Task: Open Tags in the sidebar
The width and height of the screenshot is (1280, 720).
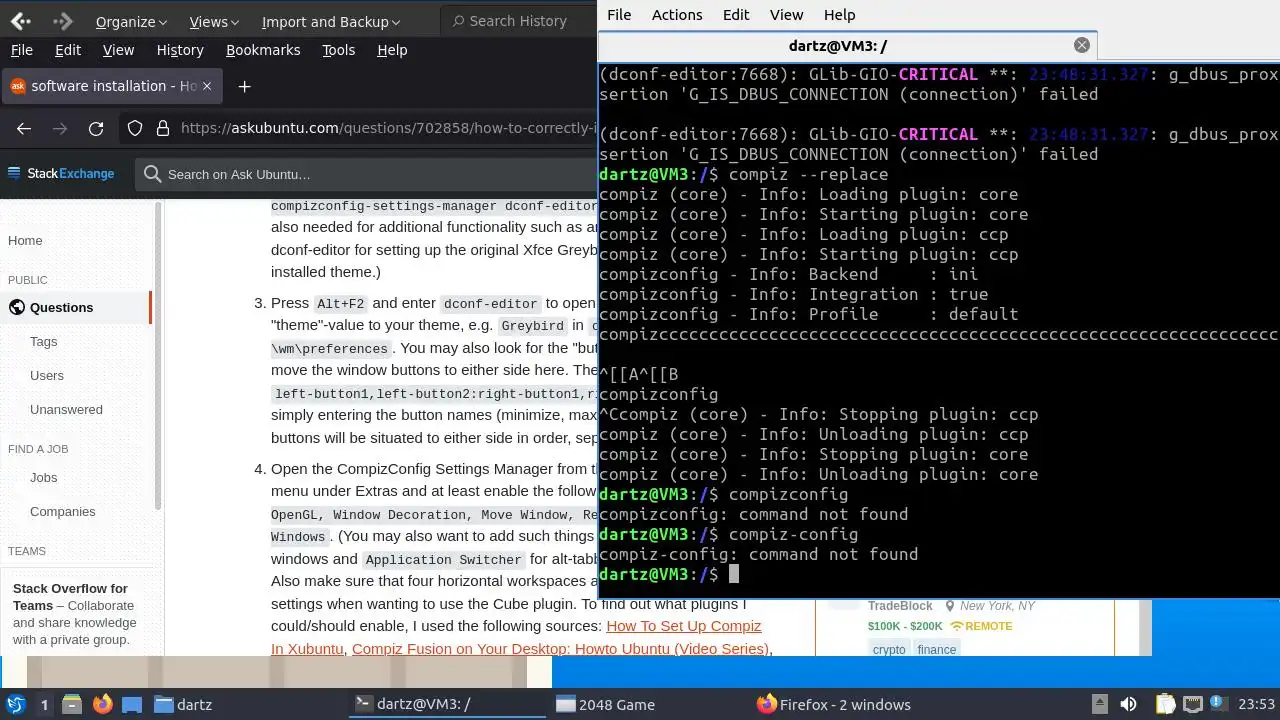Action: (x=43, y=341)
